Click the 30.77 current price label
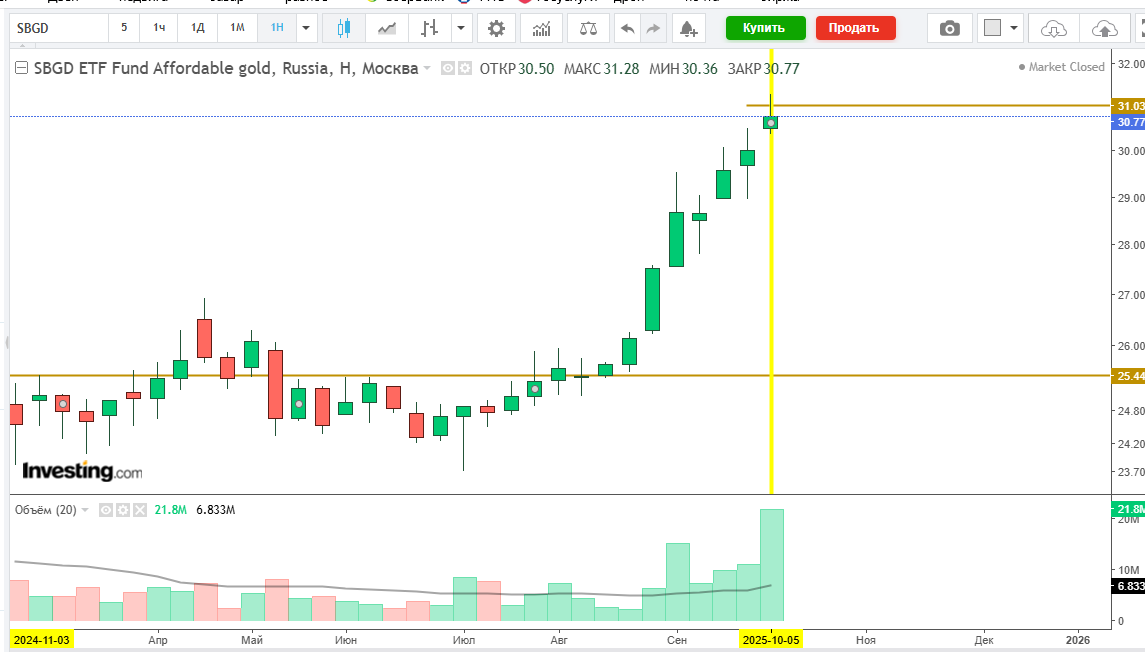The image size is (1145, 652). point(1128,122)
